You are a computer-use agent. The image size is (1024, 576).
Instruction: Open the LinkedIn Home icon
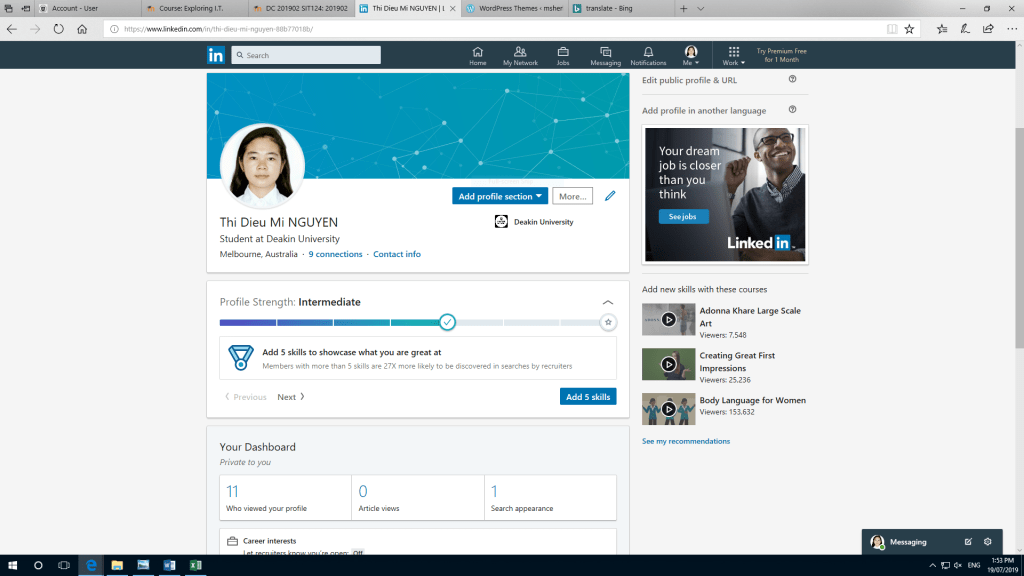tap(477, 55)
